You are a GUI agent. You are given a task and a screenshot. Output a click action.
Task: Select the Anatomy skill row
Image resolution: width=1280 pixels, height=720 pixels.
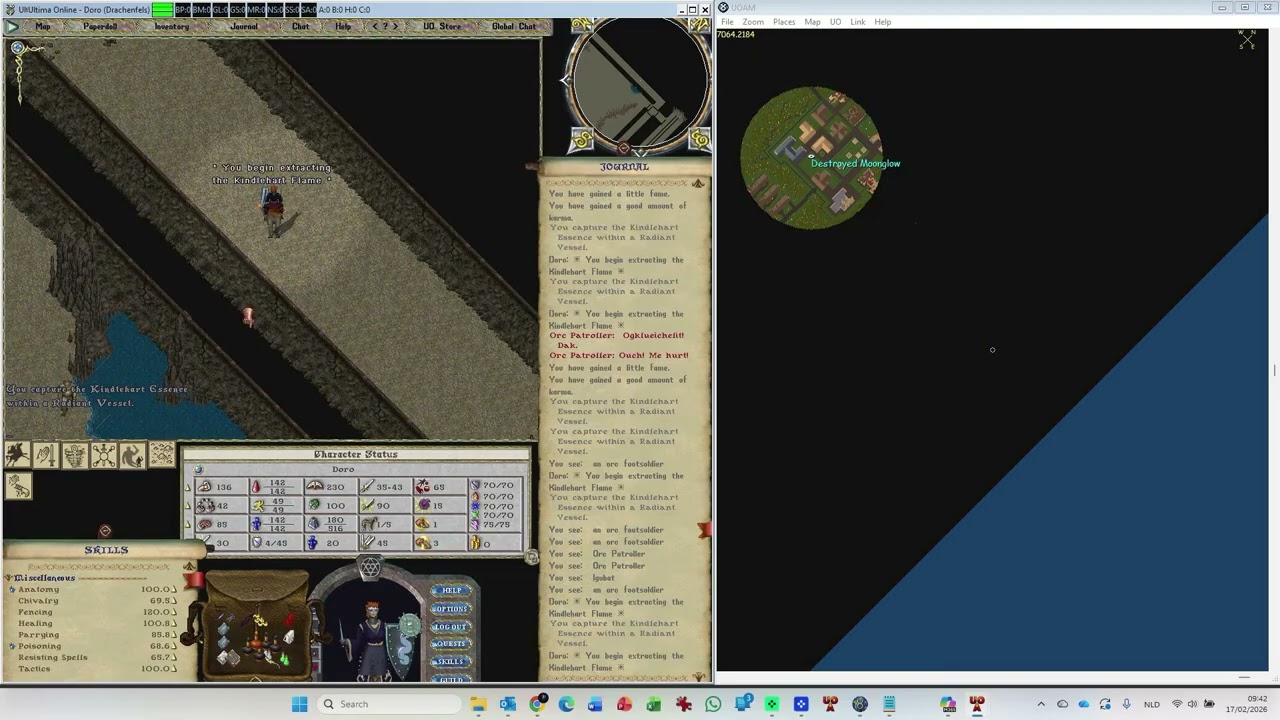click(94, 590)
